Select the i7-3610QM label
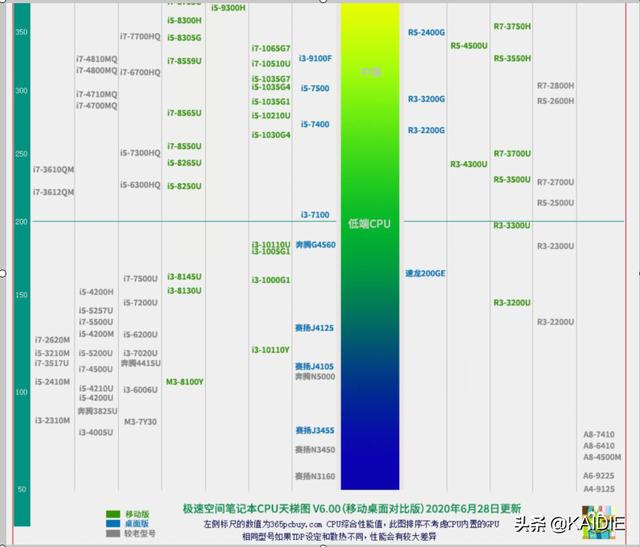The height and width of the screenshot is (547, 640). pyautogui.click(x=53, y=169)
